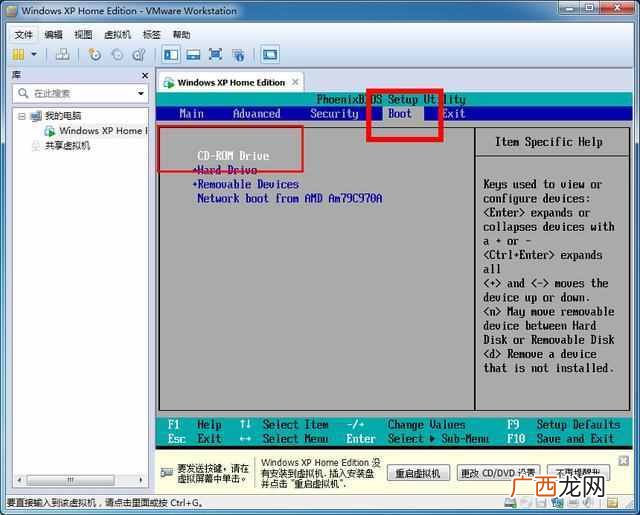The image size is (640, 515).
Task: Open the 文件 menu
Action: pos(23,35)
